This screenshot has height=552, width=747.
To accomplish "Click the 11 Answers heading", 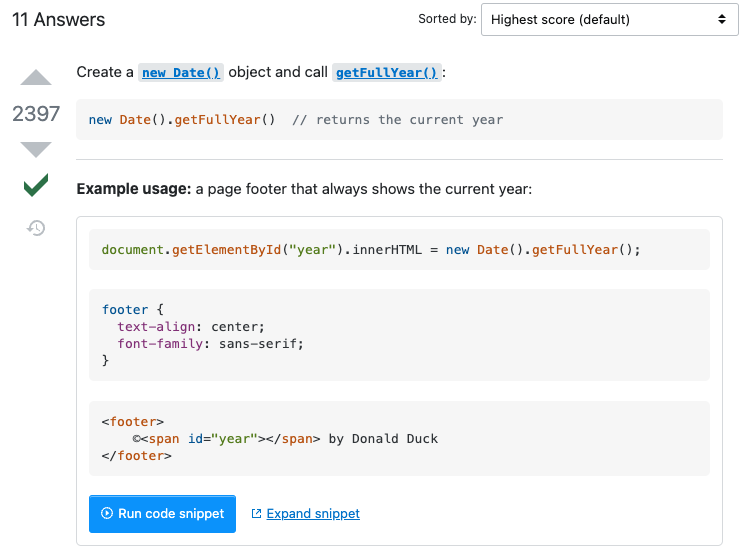I will (x=58, y=20).
